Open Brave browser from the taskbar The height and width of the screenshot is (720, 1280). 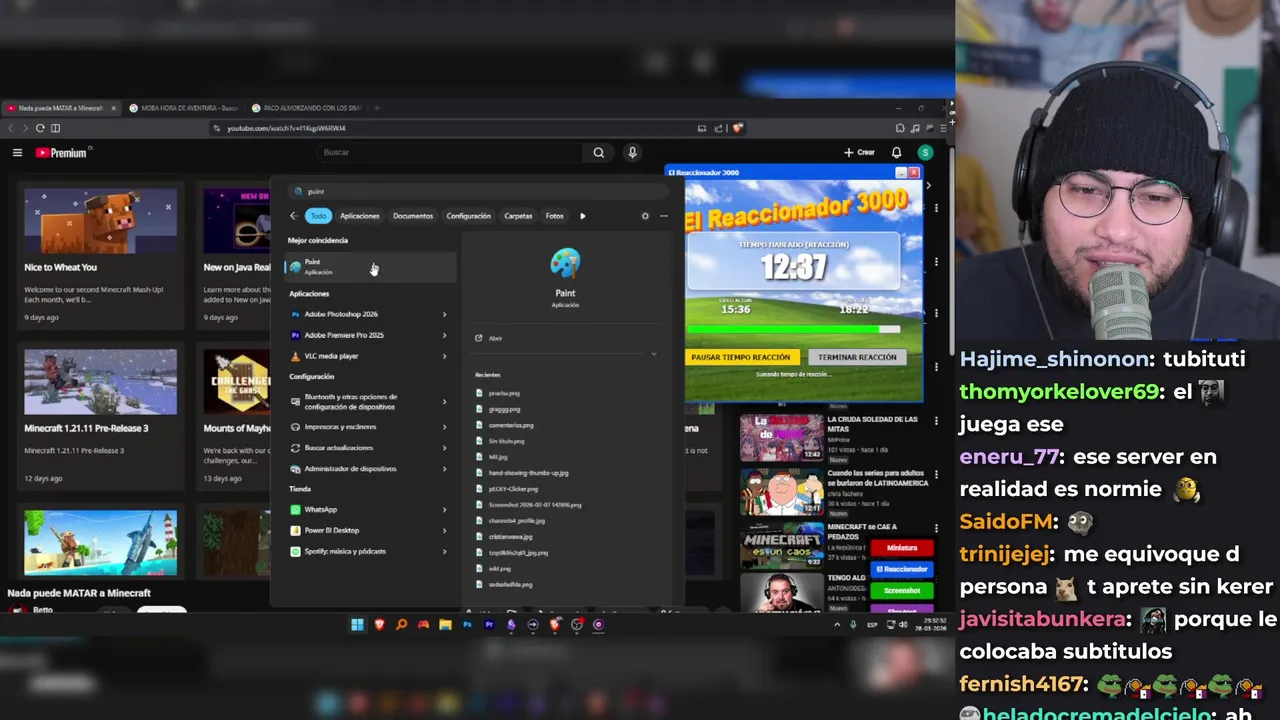(x=379, y=625)
